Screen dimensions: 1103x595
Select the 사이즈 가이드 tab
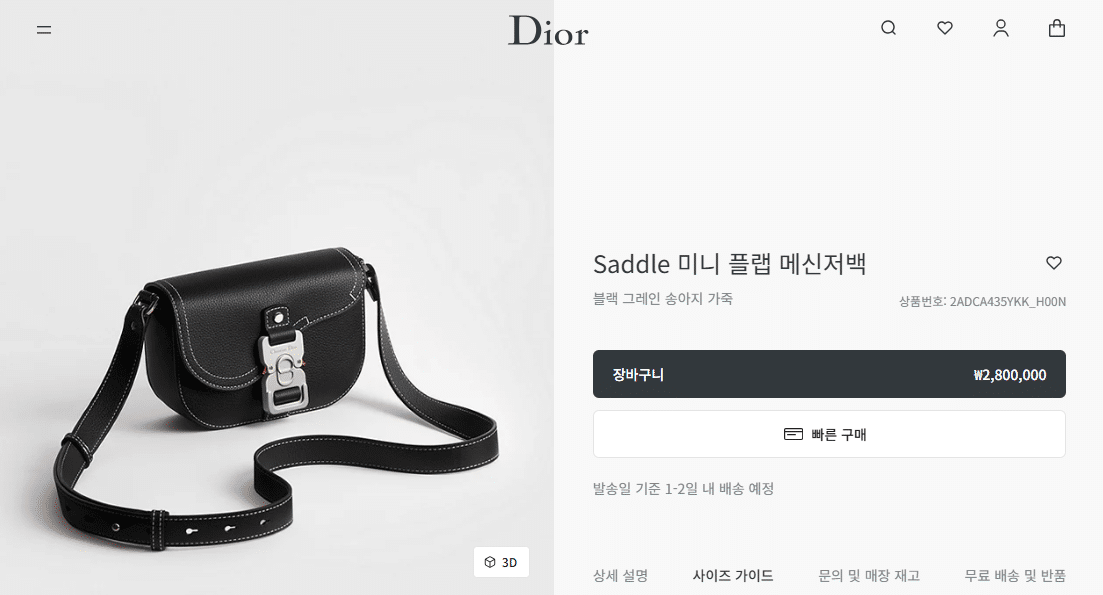tap(733, 575)
